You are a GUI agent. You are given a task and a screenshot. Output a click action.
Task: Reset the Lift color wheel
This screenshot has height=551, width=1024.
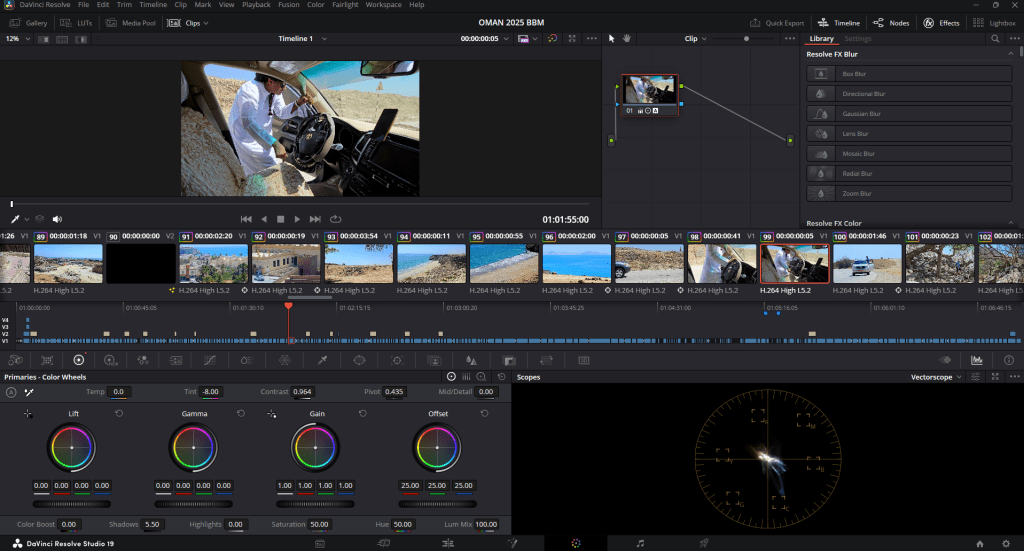click(x=119, y=413)
